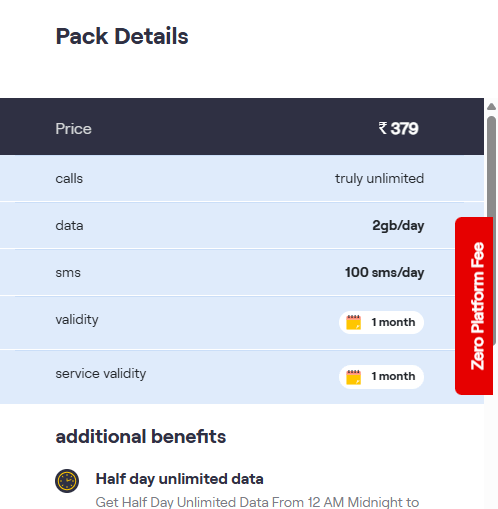
Task: Select the validity 1 month pill
Action: [381, 322]
